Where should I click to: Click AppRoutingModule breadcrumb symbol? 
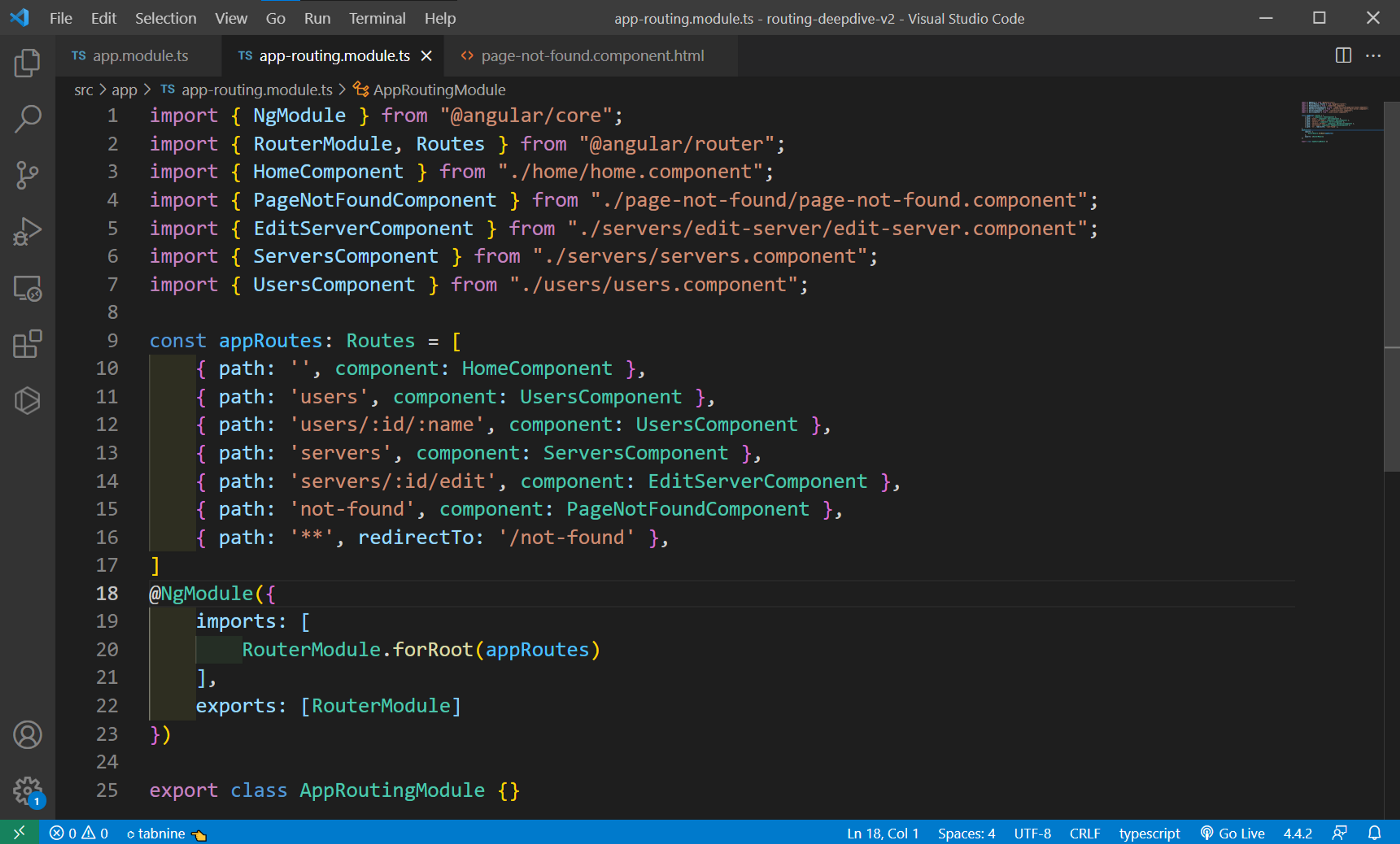coord(430,90)
